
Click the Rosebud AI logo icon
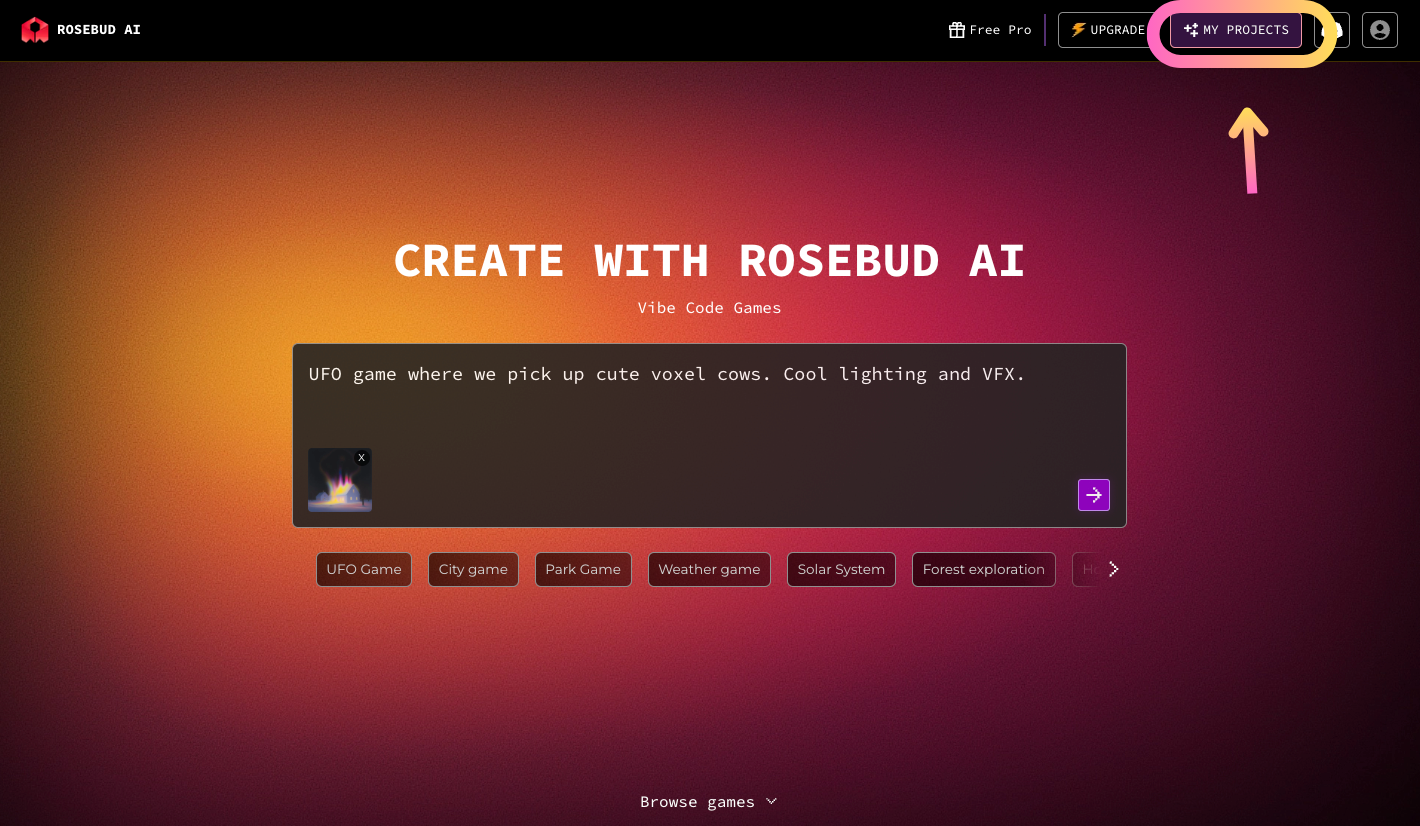tap(35, 30)
